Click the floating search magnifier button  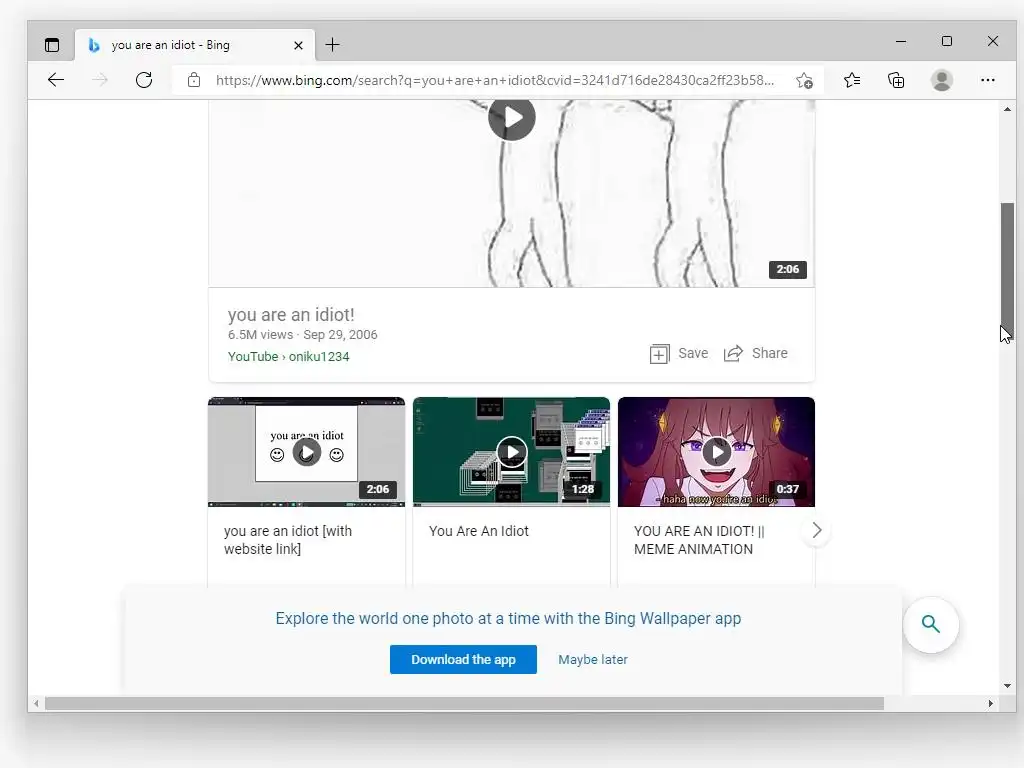coord(931,624)
